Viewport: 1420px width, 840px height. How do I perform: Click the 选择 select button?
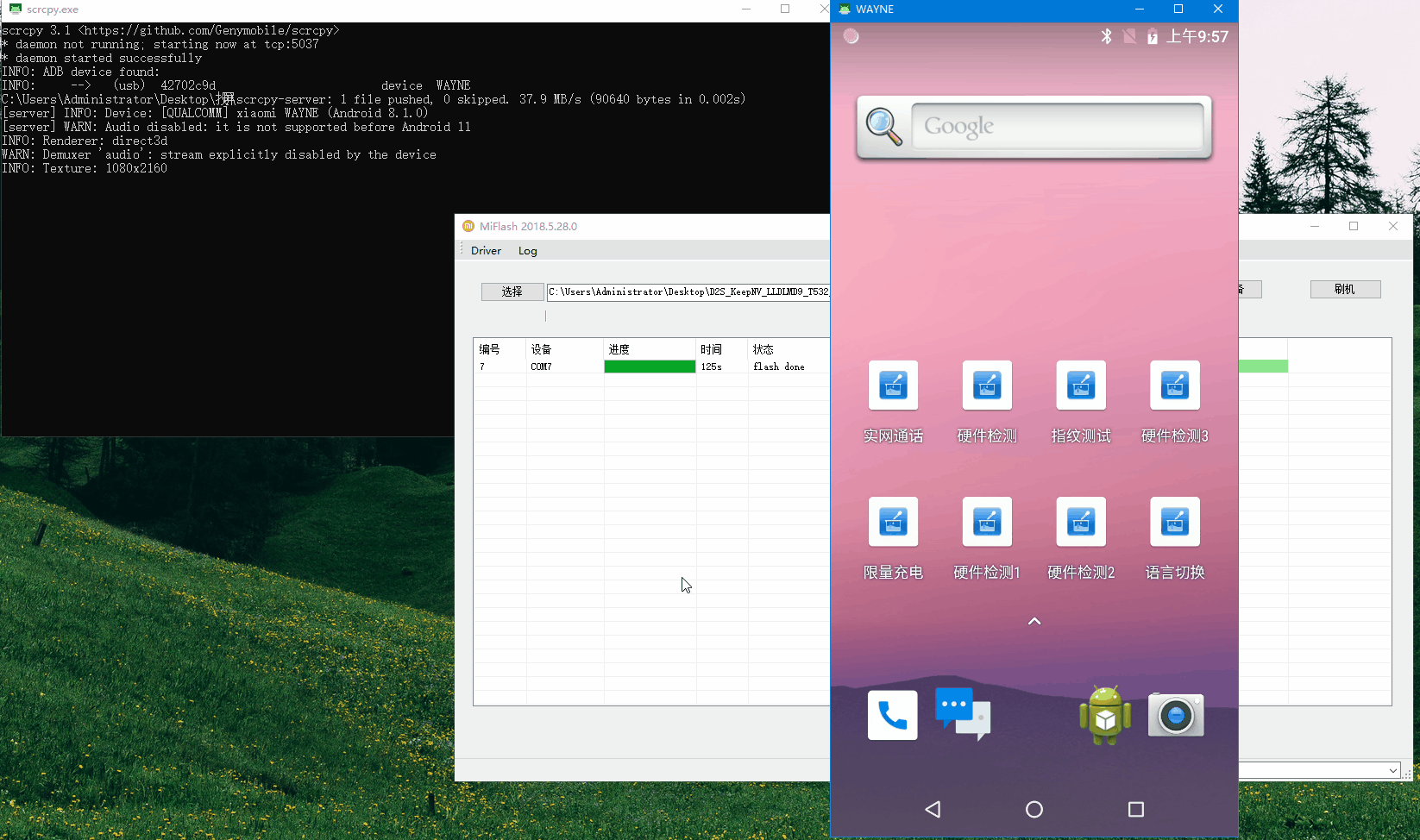[x=512, y=291]
